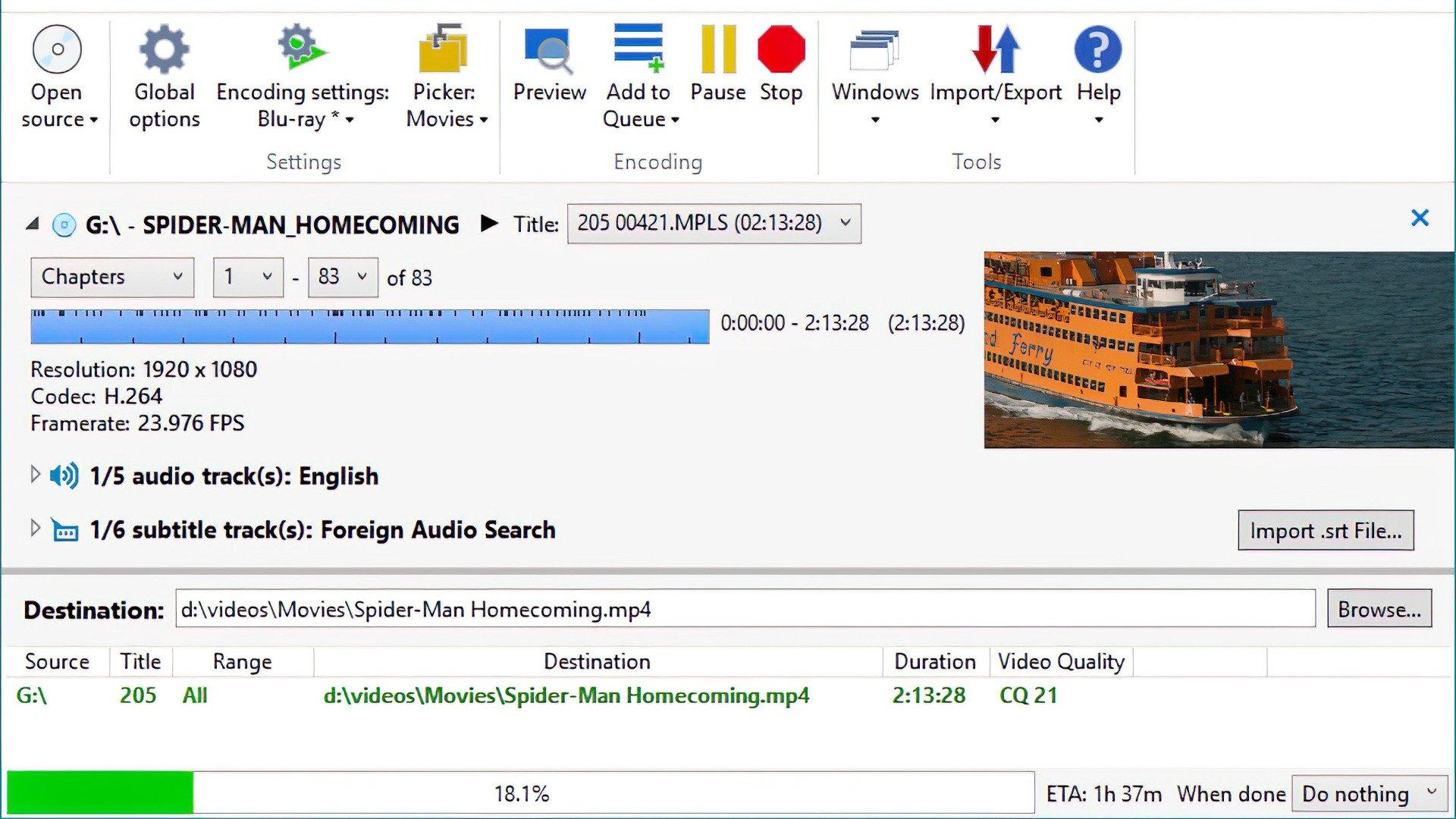Collapse the SPIDER-MAN_HOMECOMING source section
The height and width of the screenshot is (819, 1456).
click(x=33, y=224)
